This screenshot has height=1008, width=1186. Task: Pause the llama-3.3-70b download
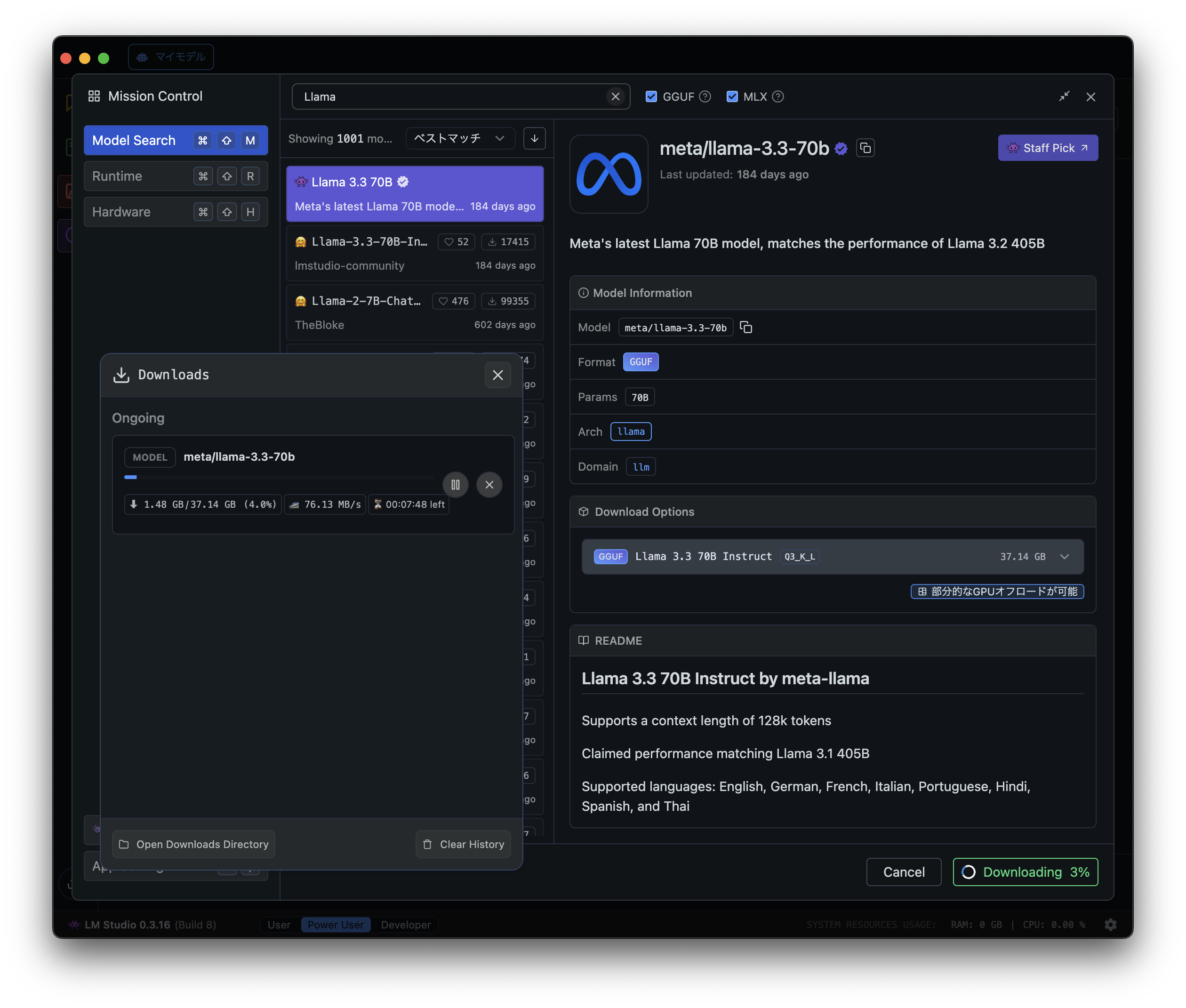pyautogui.click(x=455, y=485)
